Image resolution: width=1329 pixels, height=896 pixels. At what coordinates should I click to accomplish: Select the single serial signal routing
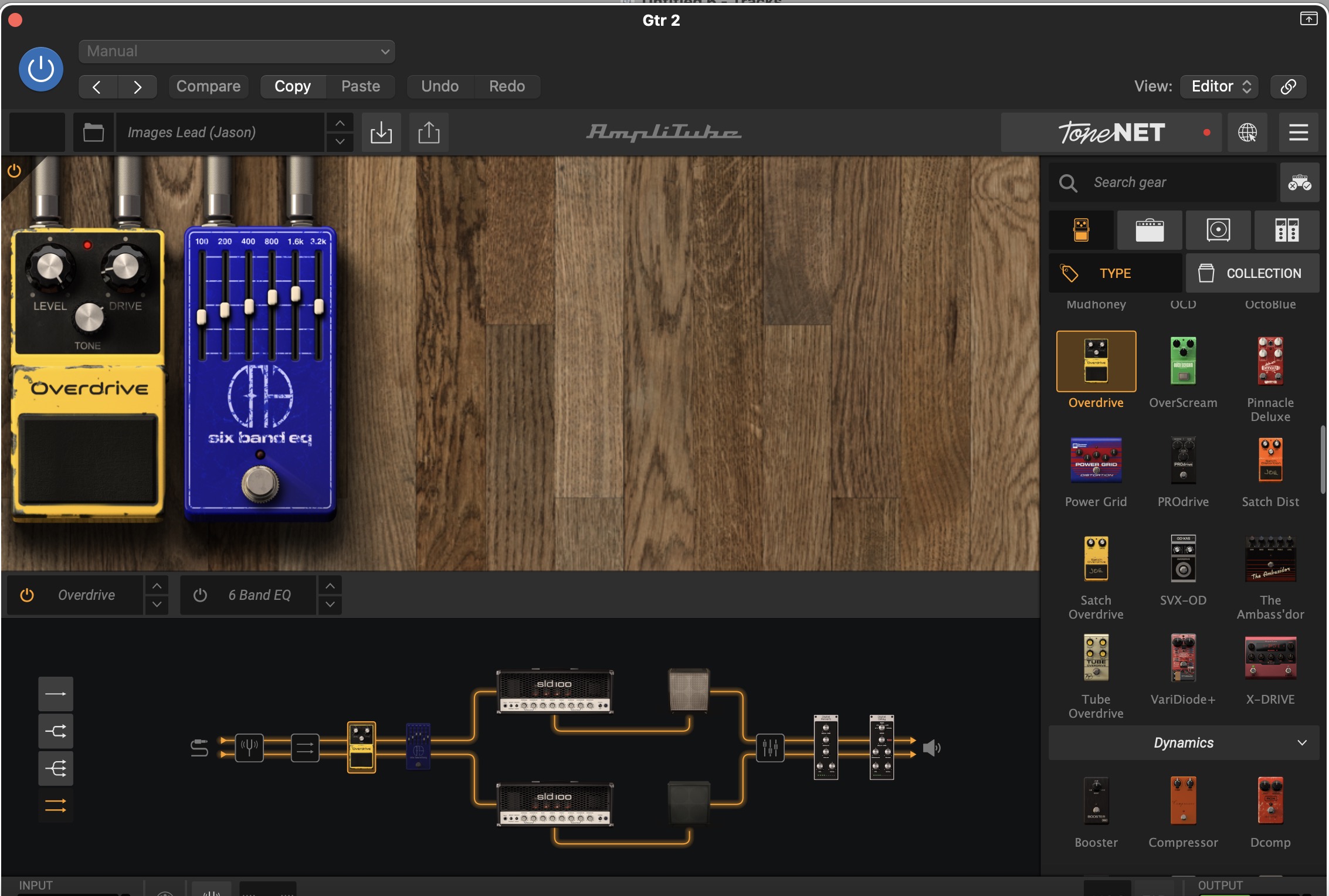56,694
